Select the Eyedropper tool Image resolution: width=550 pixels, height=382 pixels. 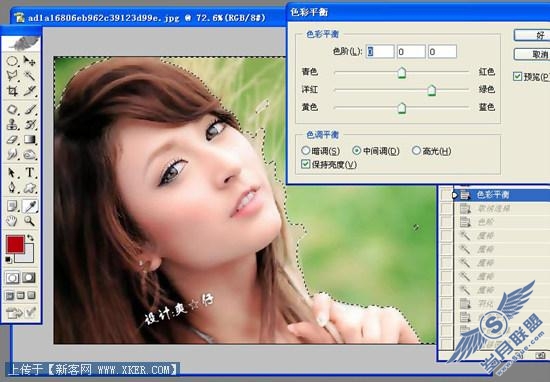30,206
